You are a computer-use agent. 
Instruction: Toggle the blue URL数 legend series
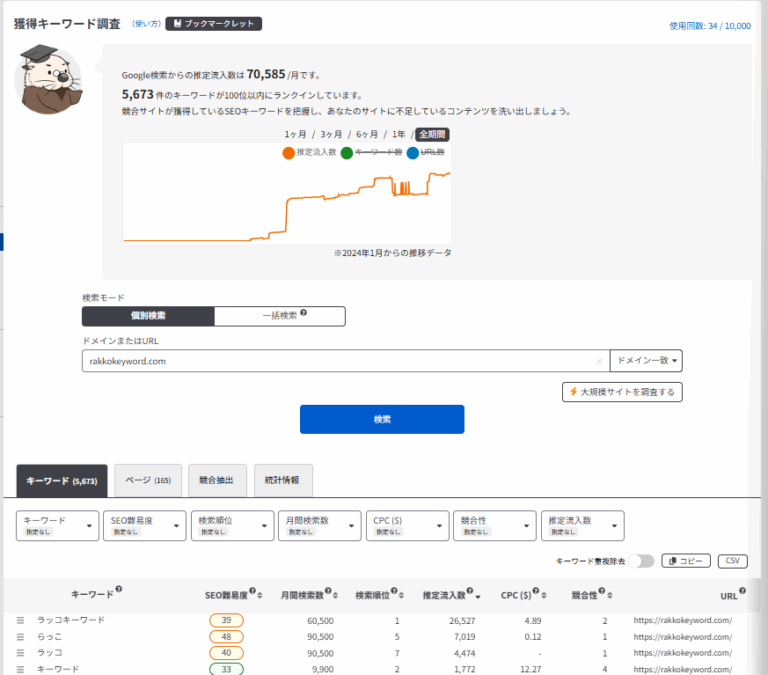point(426,153)
